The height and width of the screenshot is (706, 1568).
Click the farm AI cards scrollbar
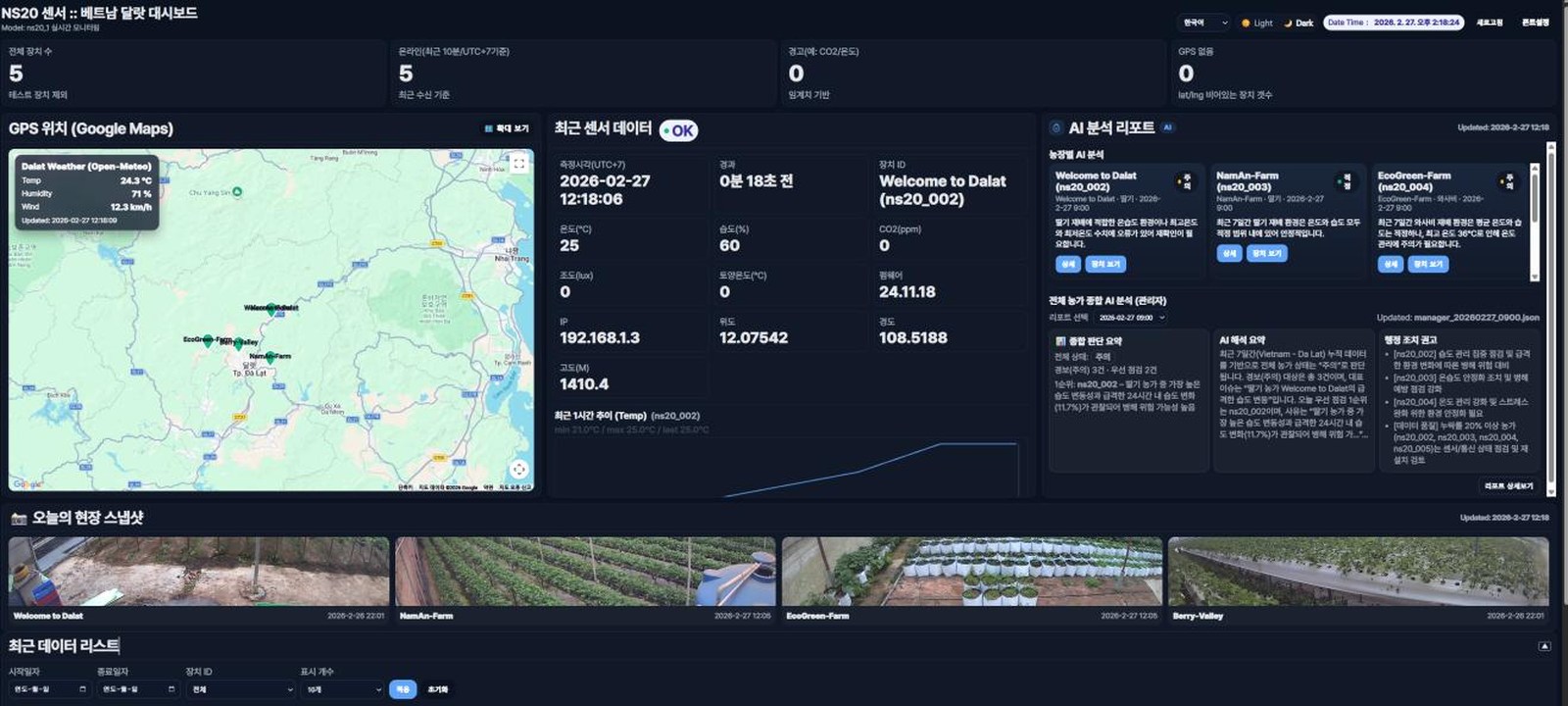[1535, 222]
